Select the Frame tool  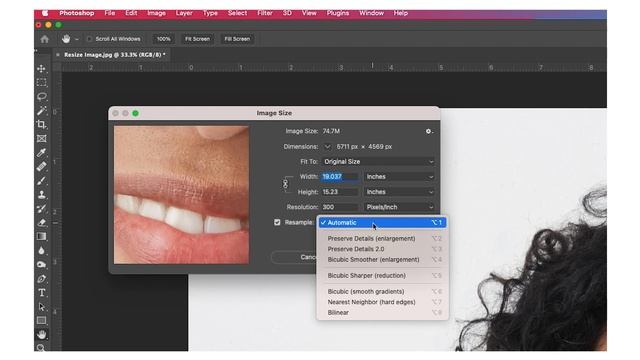tap(42, 139)
